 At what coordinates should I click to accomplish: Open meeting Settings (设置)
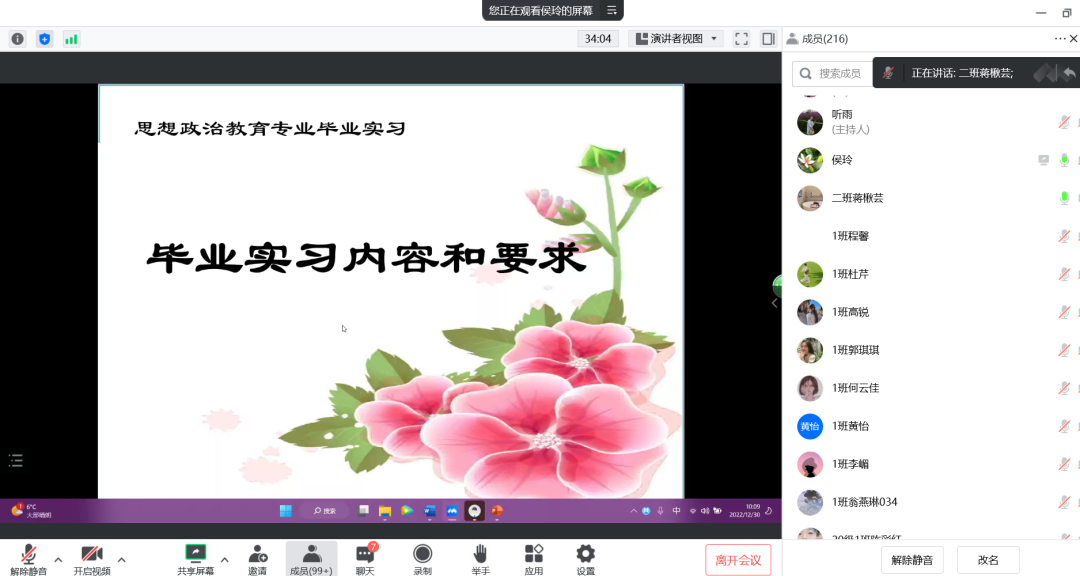click(585, 558)
